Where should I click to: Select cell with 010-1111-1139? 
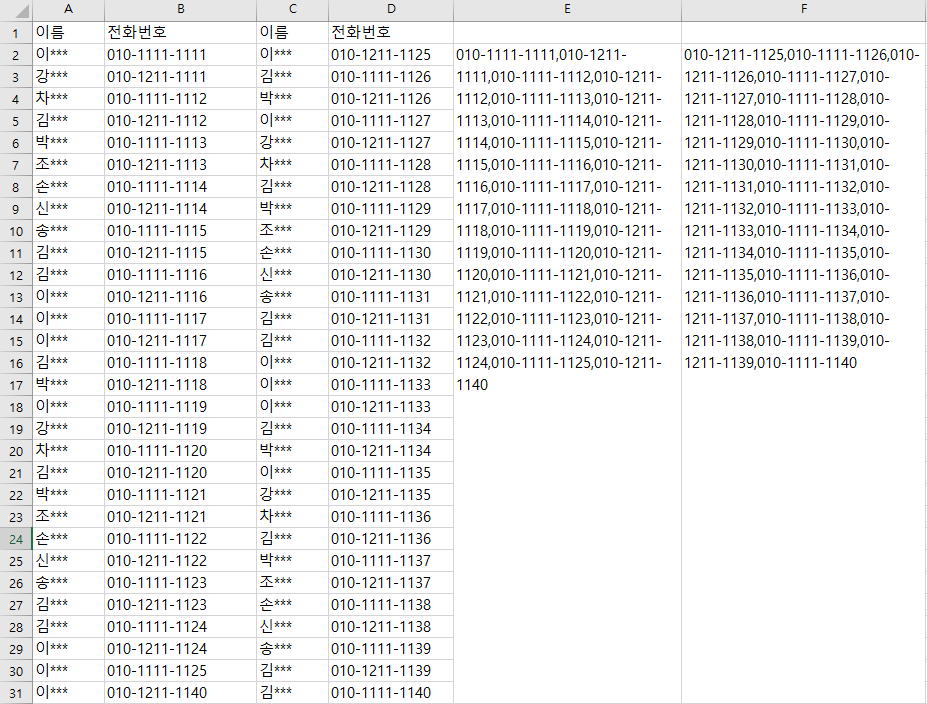[x=391, y=648]
